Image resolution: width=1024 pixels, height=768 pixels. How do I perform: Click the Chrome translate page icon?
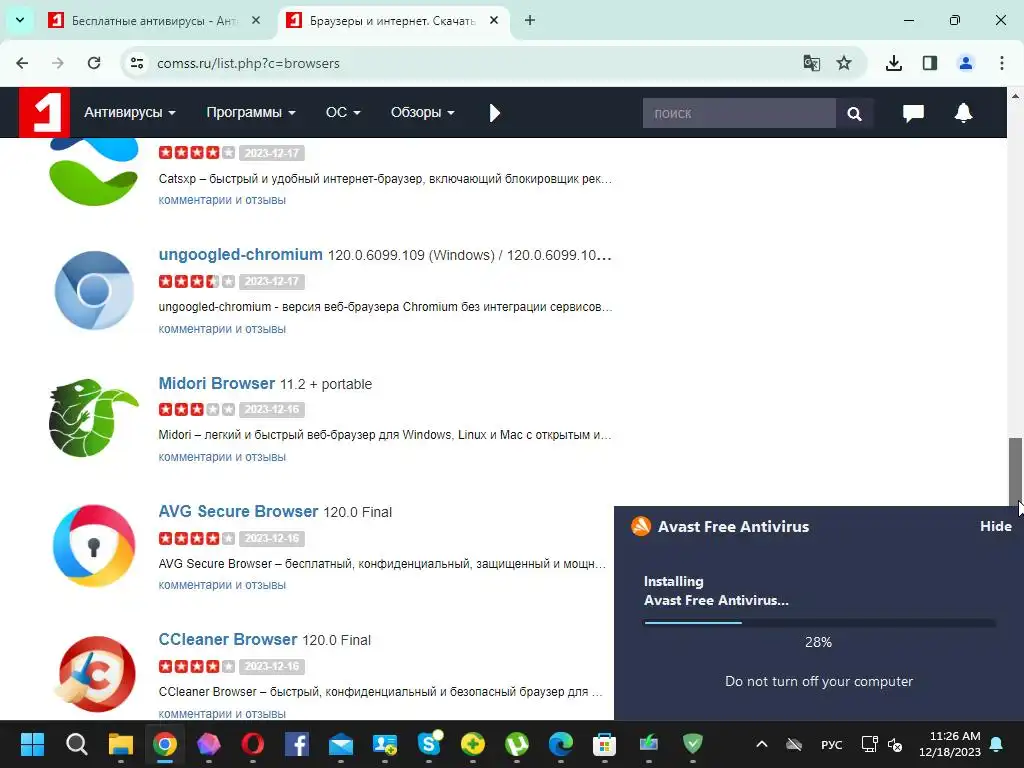pyautogui.click(x=811, y=63)
